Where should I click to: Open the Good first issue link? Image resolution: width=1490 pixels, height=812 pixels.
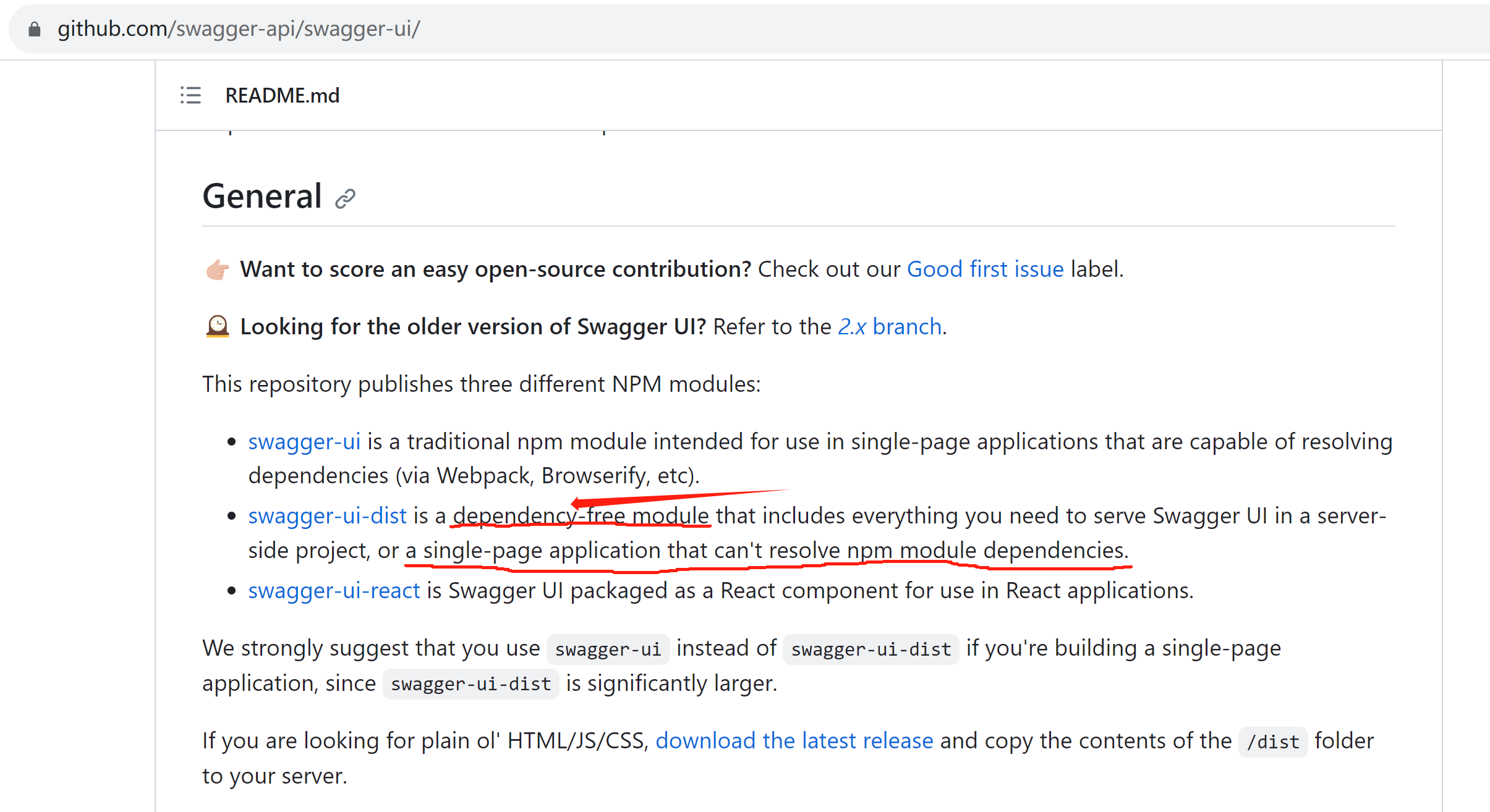(985, 269)
